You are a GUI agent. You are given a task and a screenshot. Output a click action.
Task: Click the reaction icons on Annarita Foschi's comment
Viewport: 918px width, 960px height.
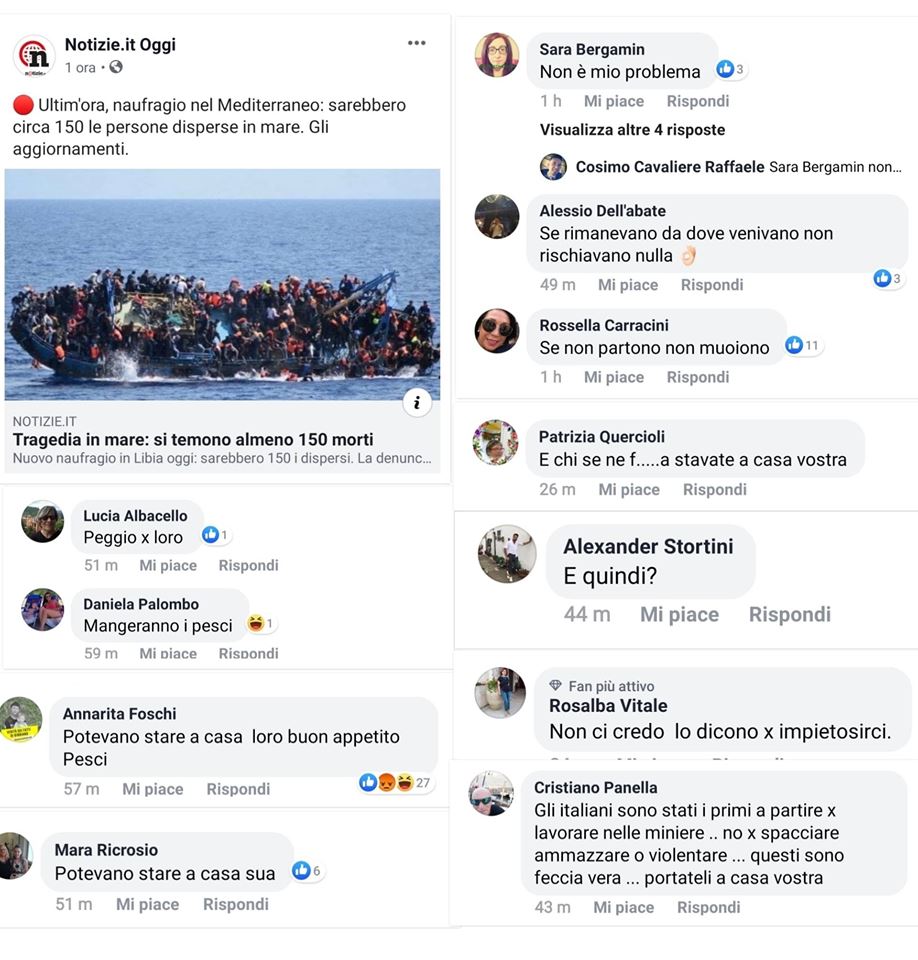pos(387,782)
